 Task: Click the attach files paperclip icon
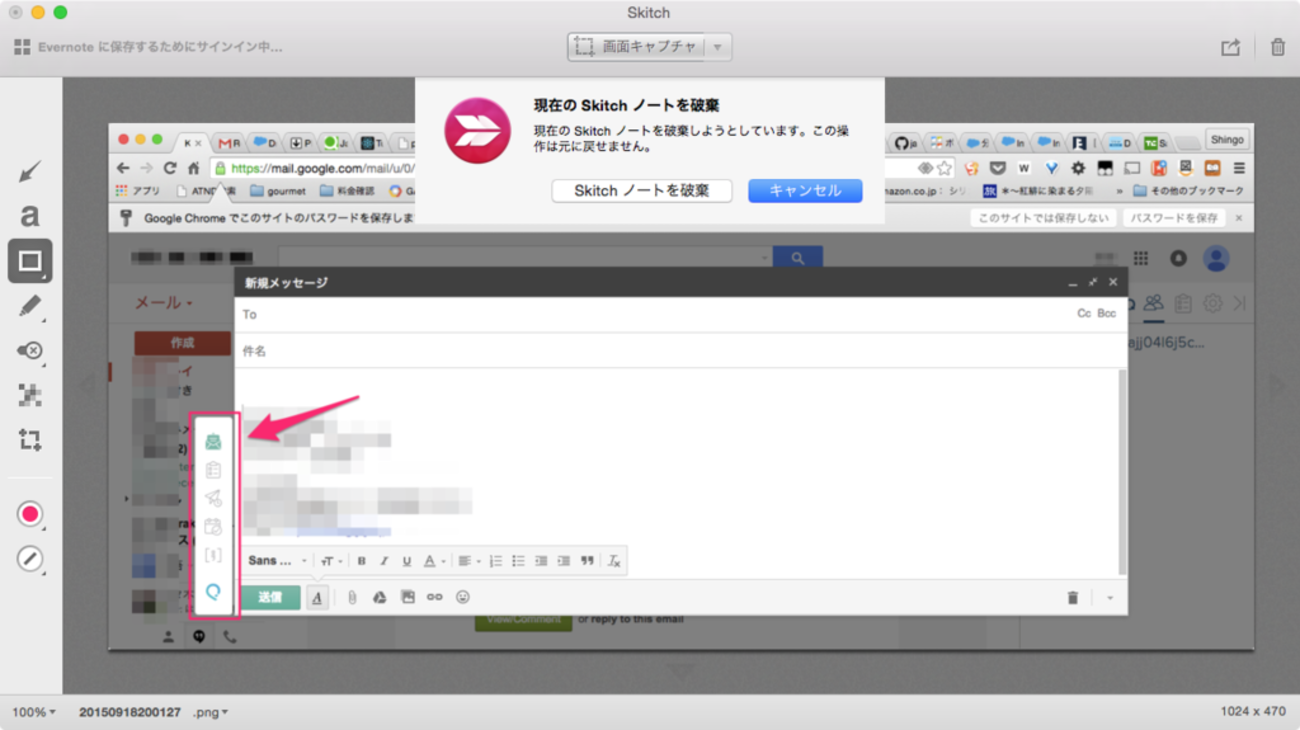pyautogui.click(x=352, y=597)
